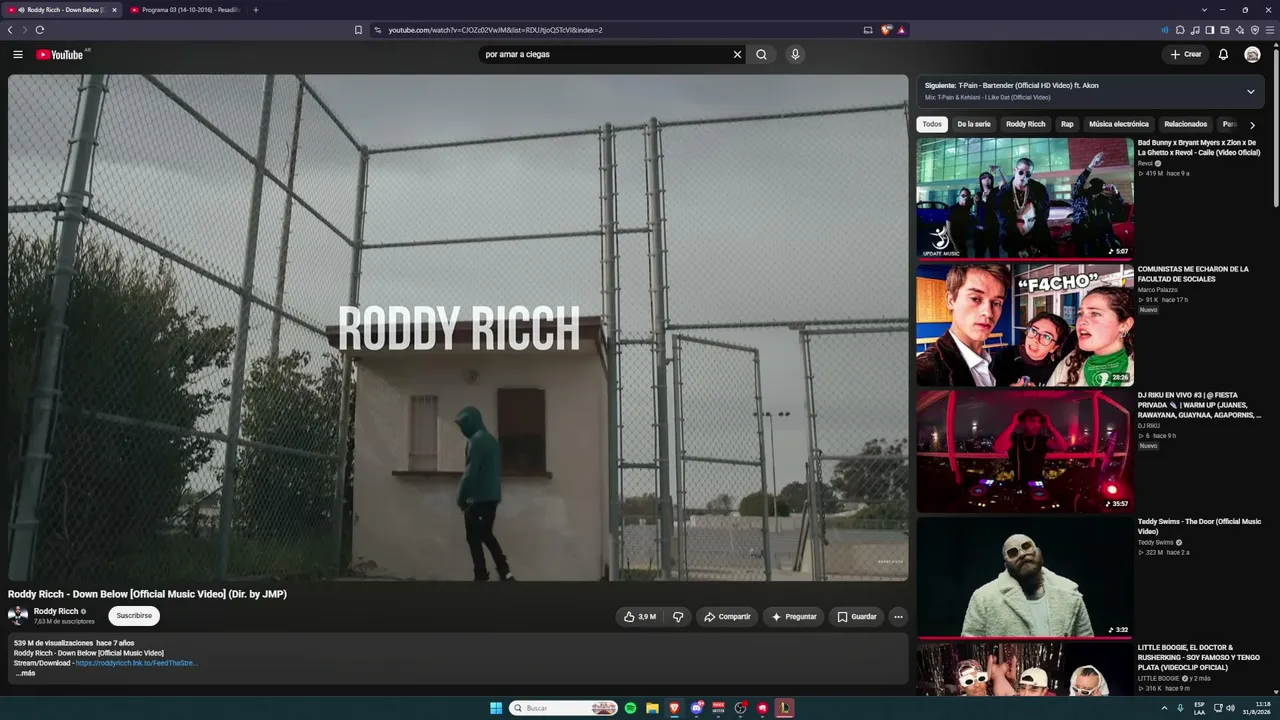The image size is (1280, 720).
Task: Dislike the Roddy Ricch video
Action: point(678,617)
